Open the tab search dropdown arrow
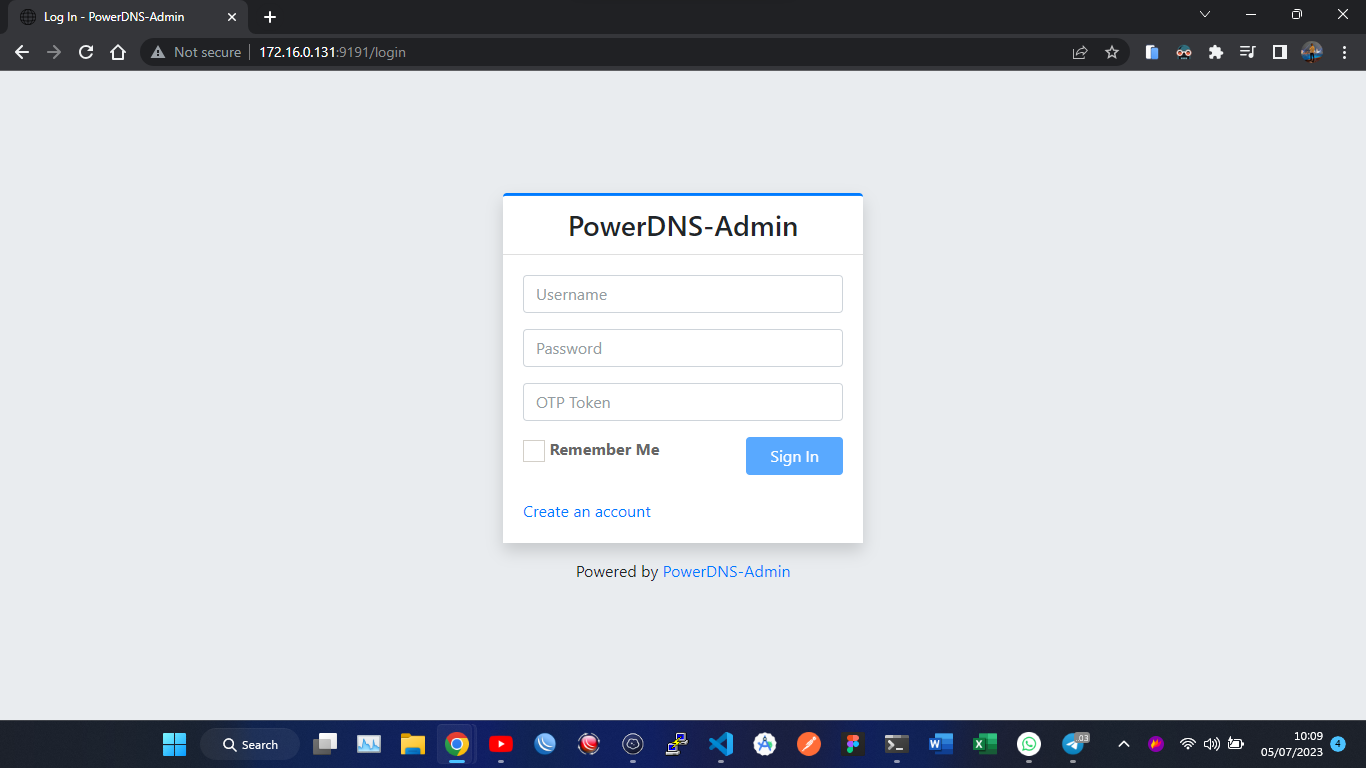 point(1205,15)
